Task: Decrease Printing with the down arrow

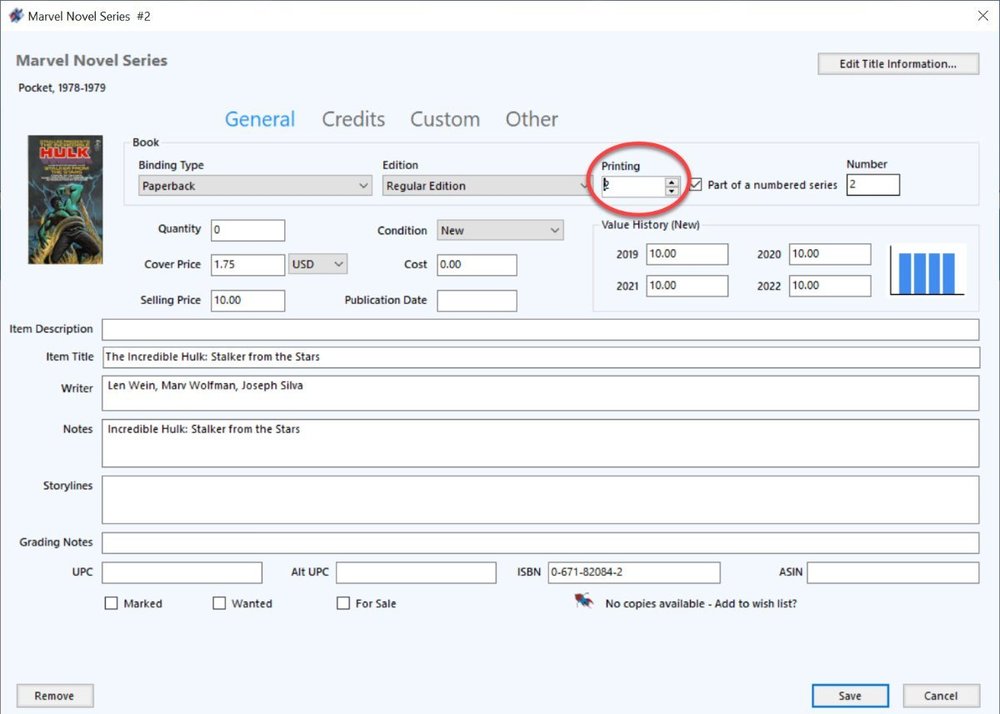Action: coord(671,191)
